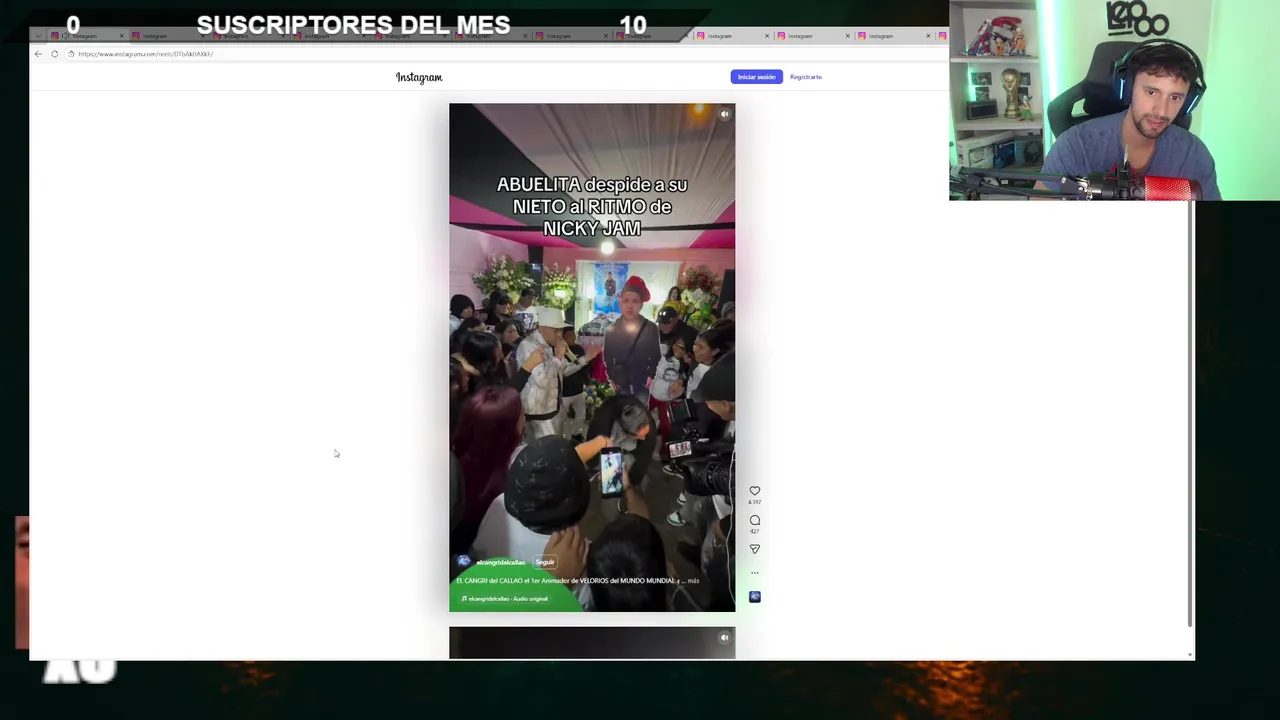The width and height of the screenshot is (1280, 720).
Task: Click the comment count 427
Action: (755, 531)
